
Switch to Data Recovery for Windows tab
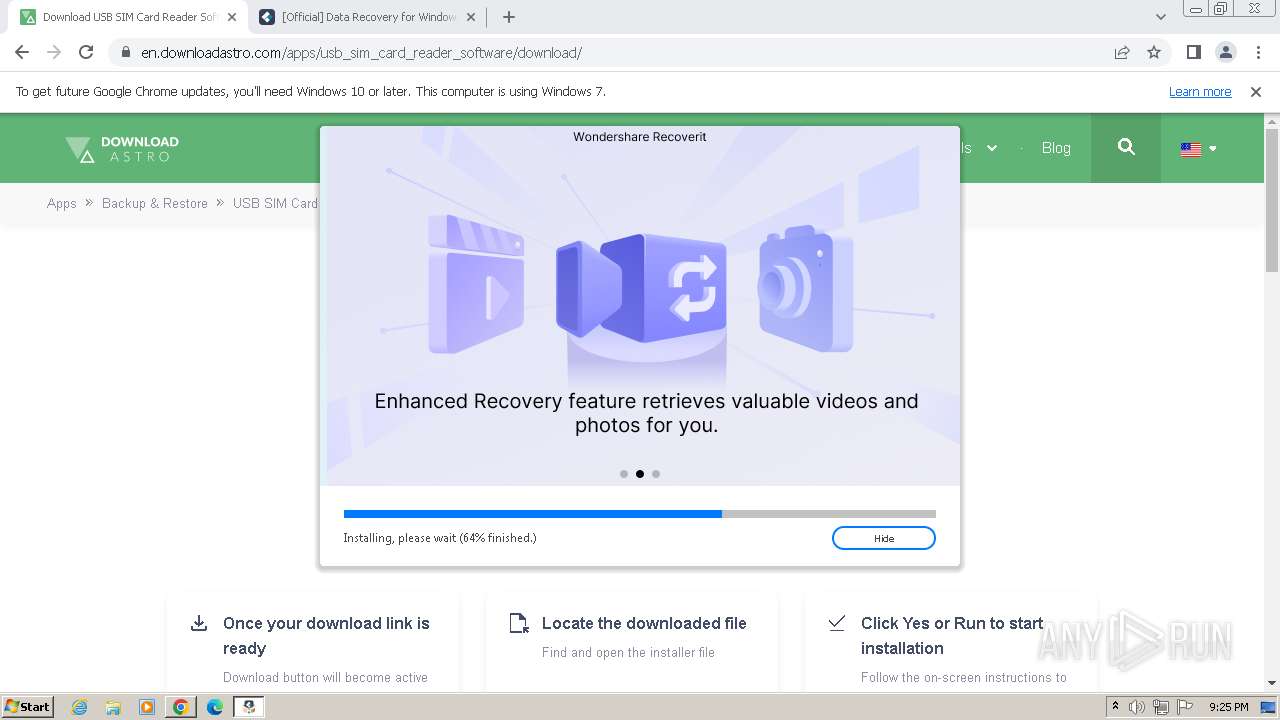[368, 17]
